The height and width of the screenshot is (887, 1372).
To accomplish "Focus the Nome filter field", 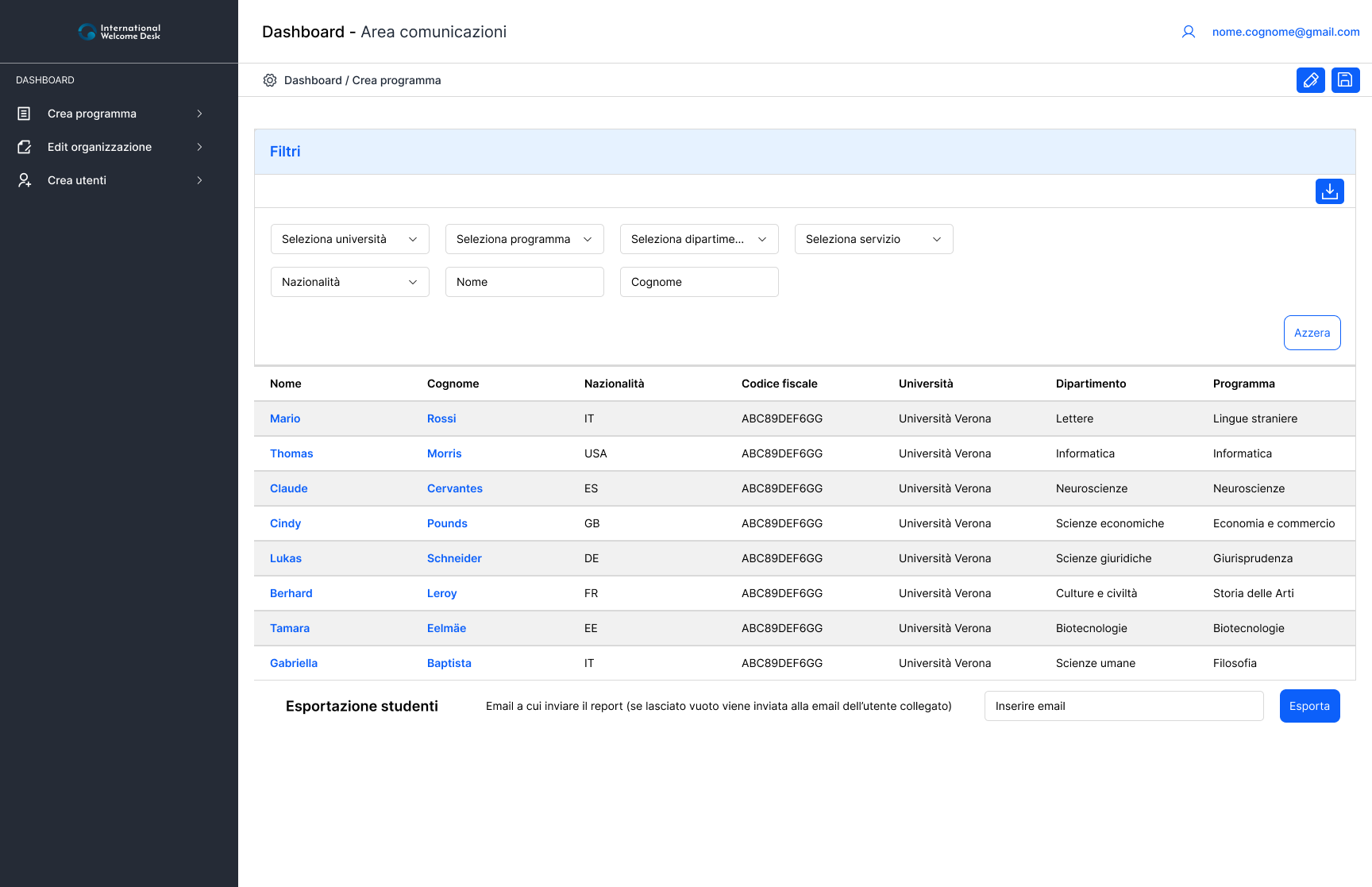I will [525, 282].
